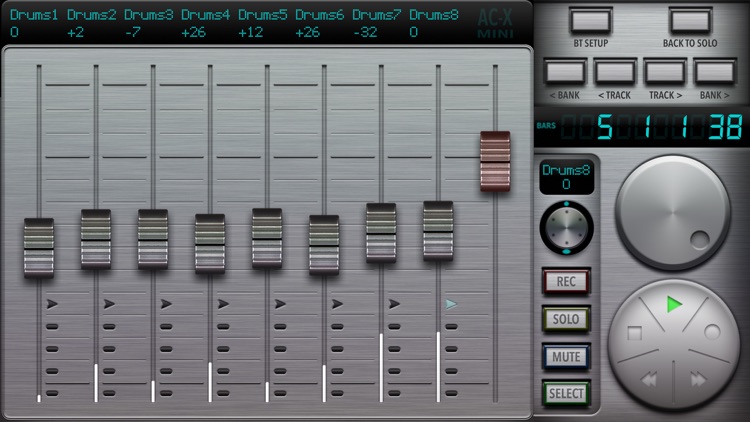Start playback with the green play icon

coord(674,304)
